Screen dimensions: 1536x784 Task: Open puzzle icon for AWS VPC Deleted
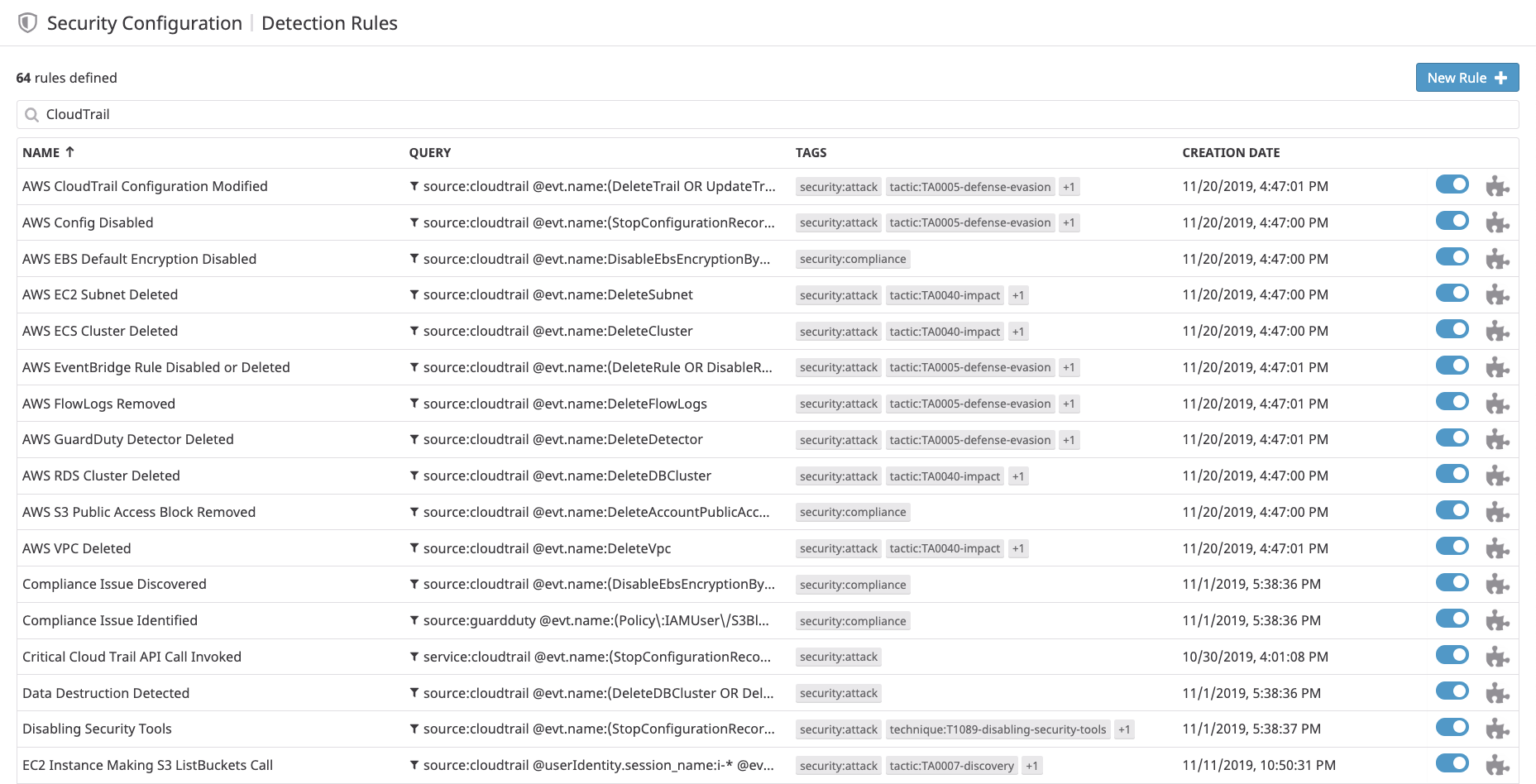click(x=1497, y=548)
